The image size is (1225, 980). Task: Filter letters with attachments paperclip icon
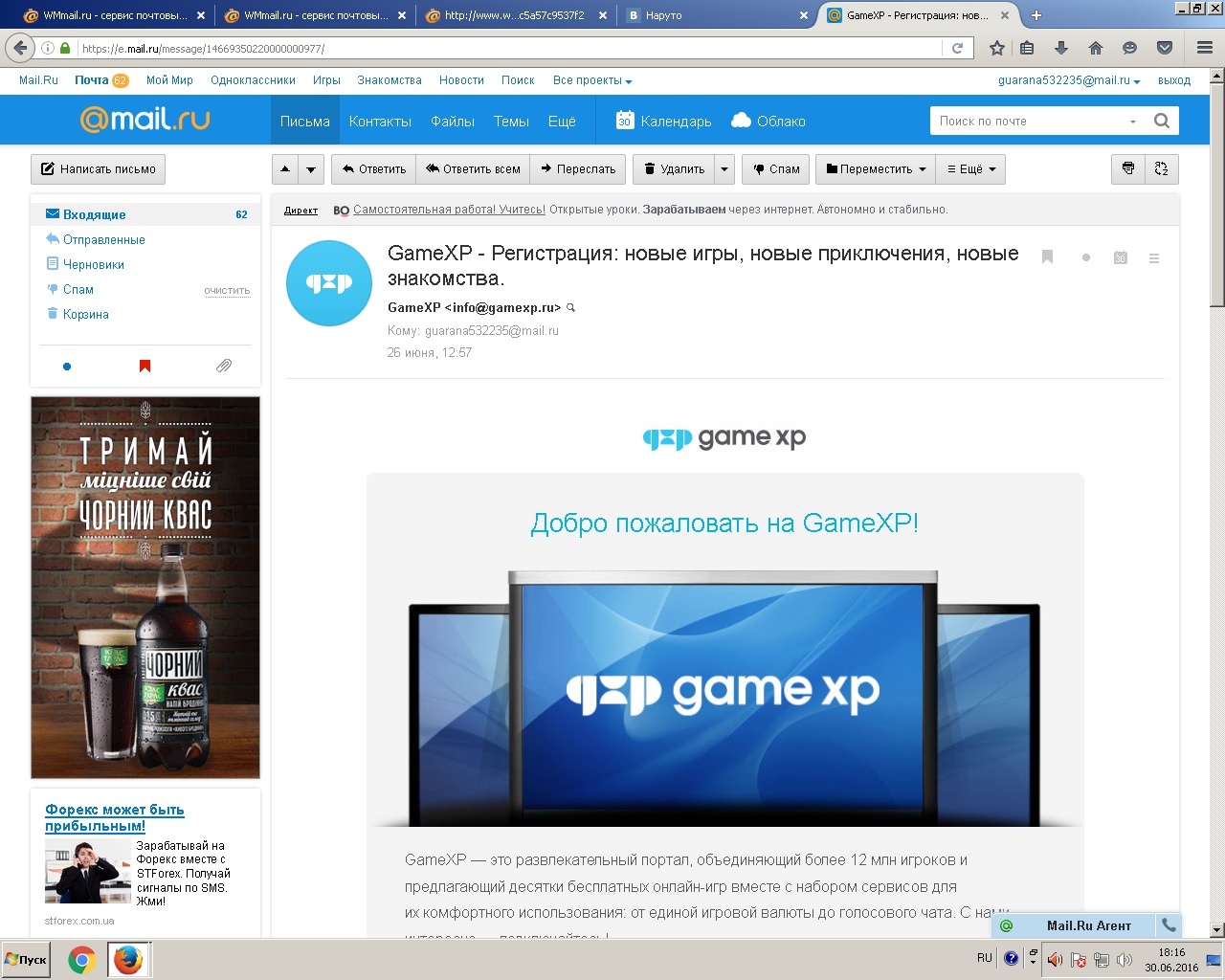224,366
